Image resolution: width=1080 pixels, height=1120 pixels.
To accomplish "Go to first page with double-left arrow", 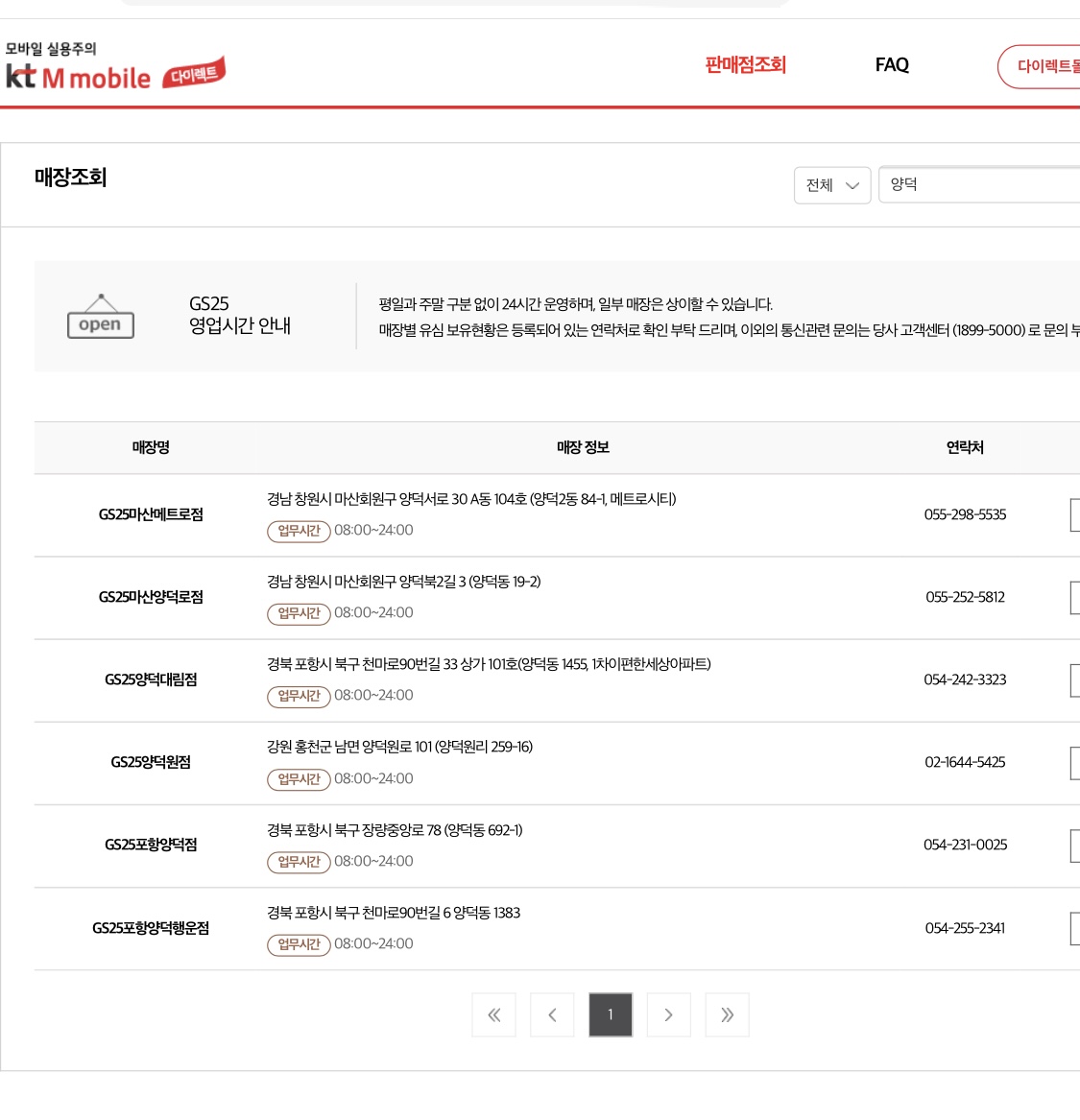I will tap(493, 1014).
